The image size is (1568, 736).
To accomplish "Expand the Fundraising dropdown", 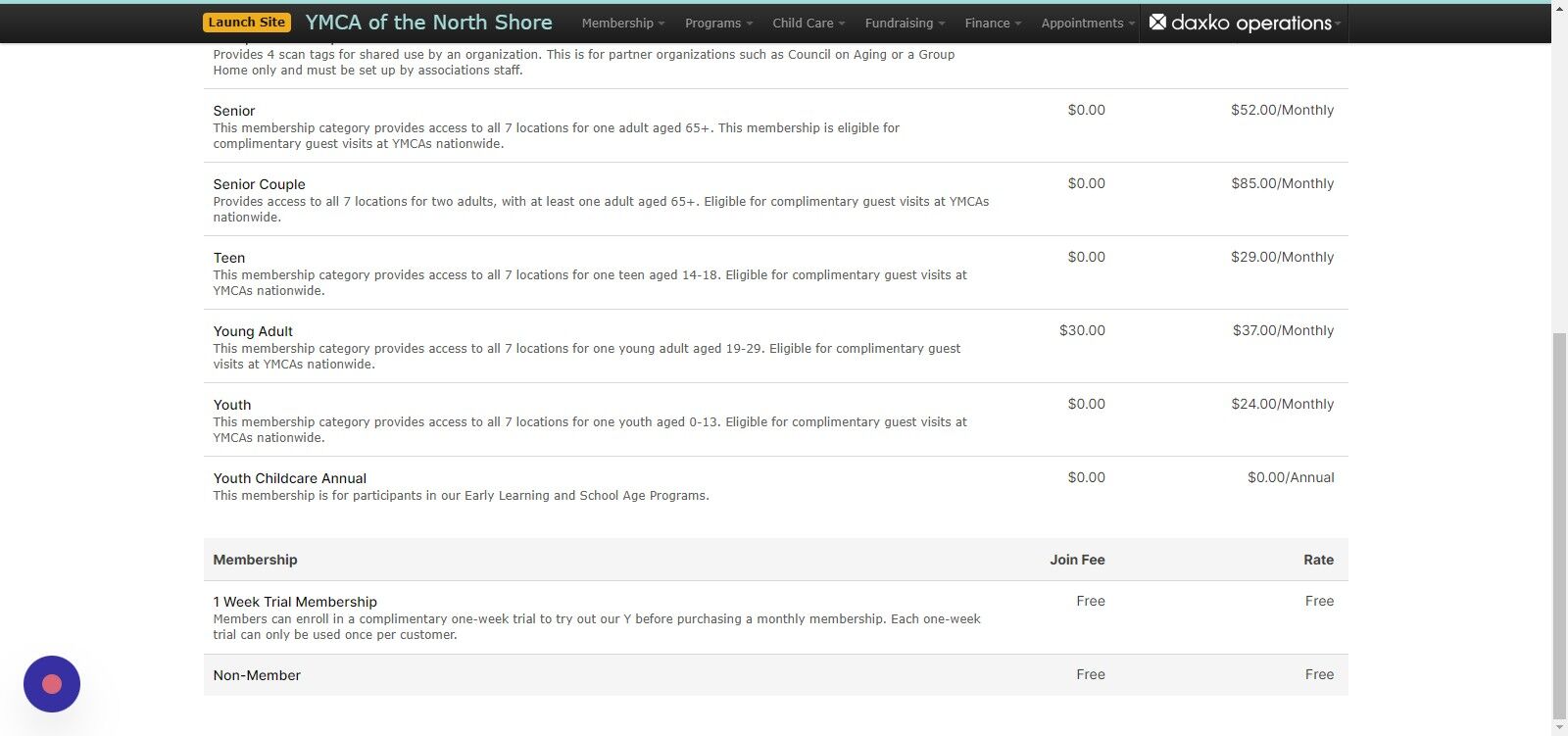I will 906,24.
